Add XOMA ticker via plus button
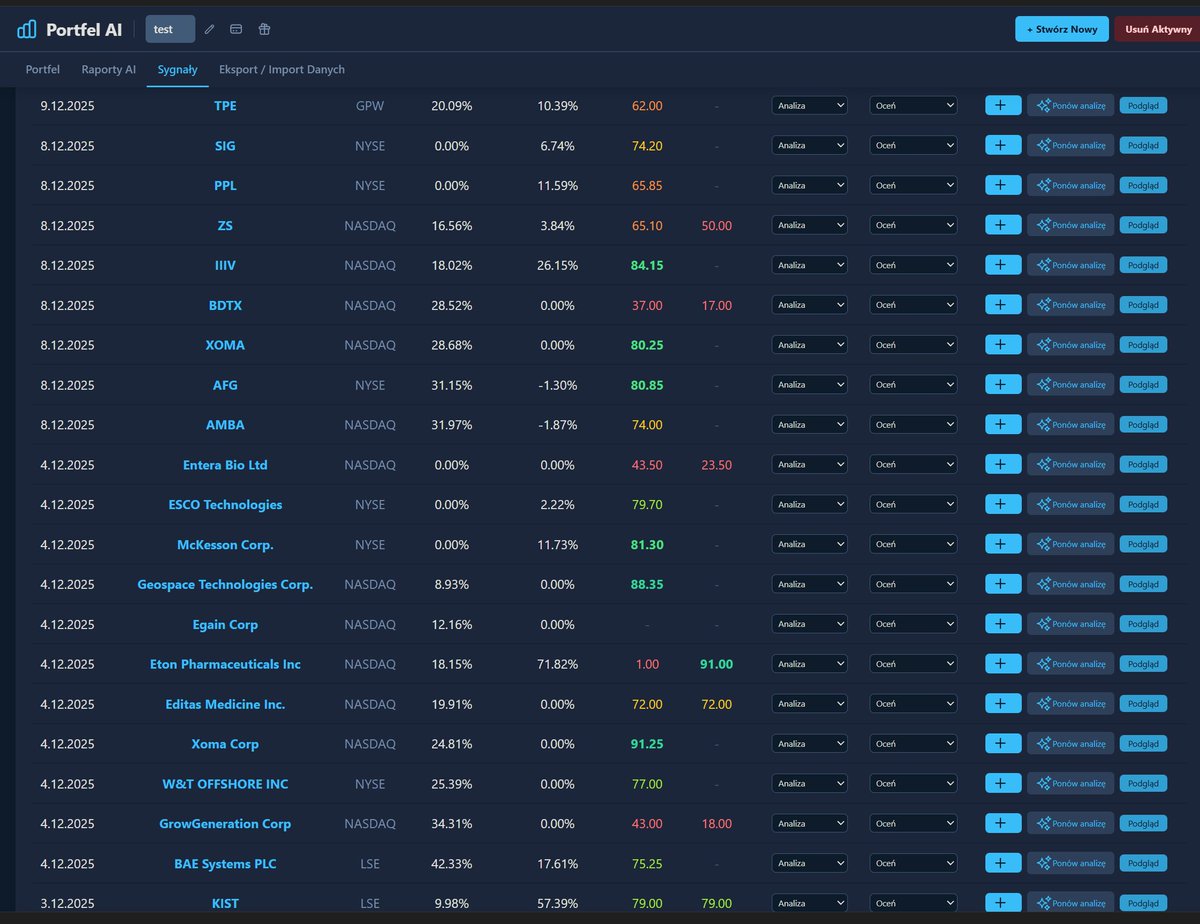The image size is (1200, 924). [x=1003, y=345]
